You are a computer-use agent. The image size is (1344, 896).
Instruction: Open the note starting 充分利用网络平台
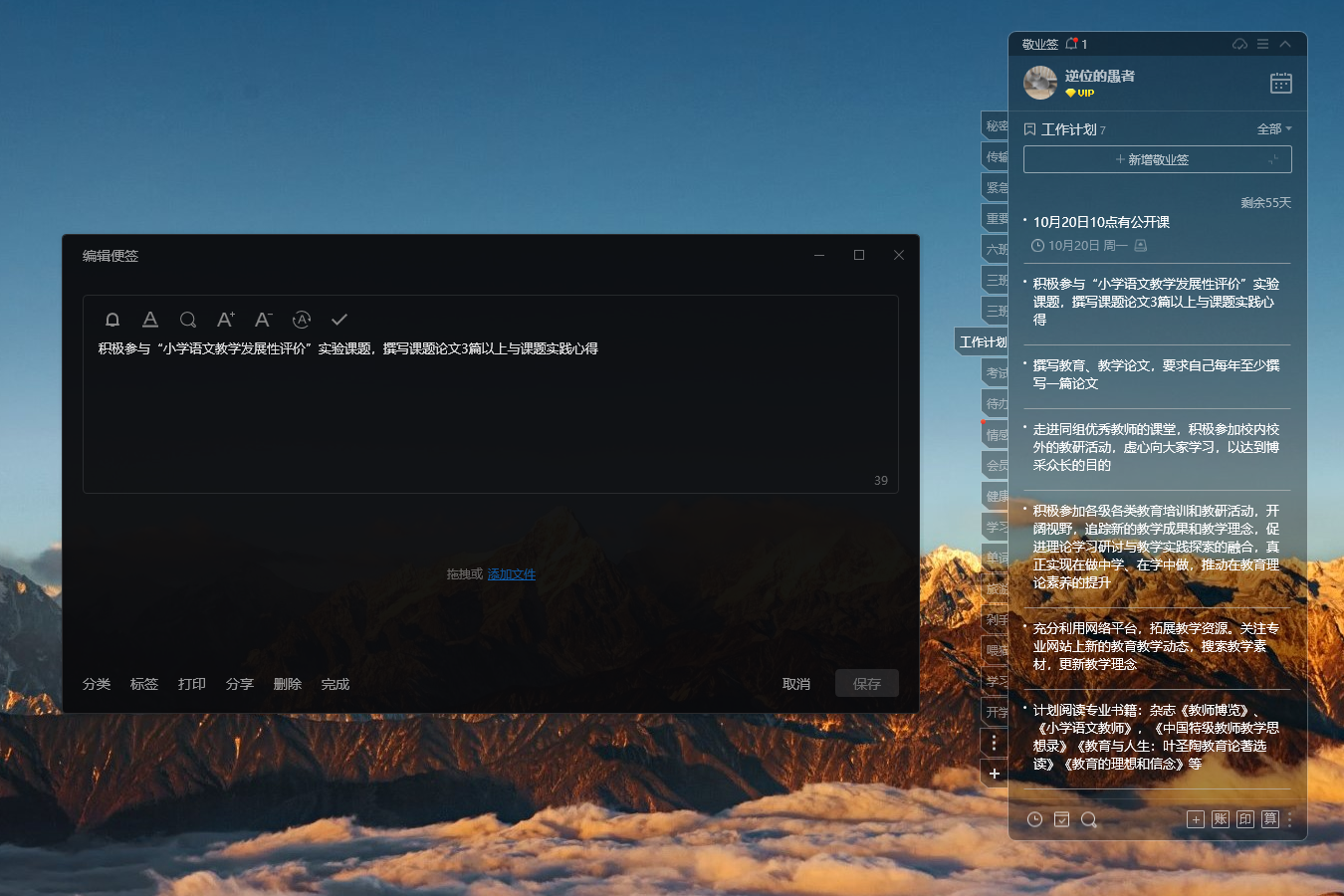(1157, 646)
